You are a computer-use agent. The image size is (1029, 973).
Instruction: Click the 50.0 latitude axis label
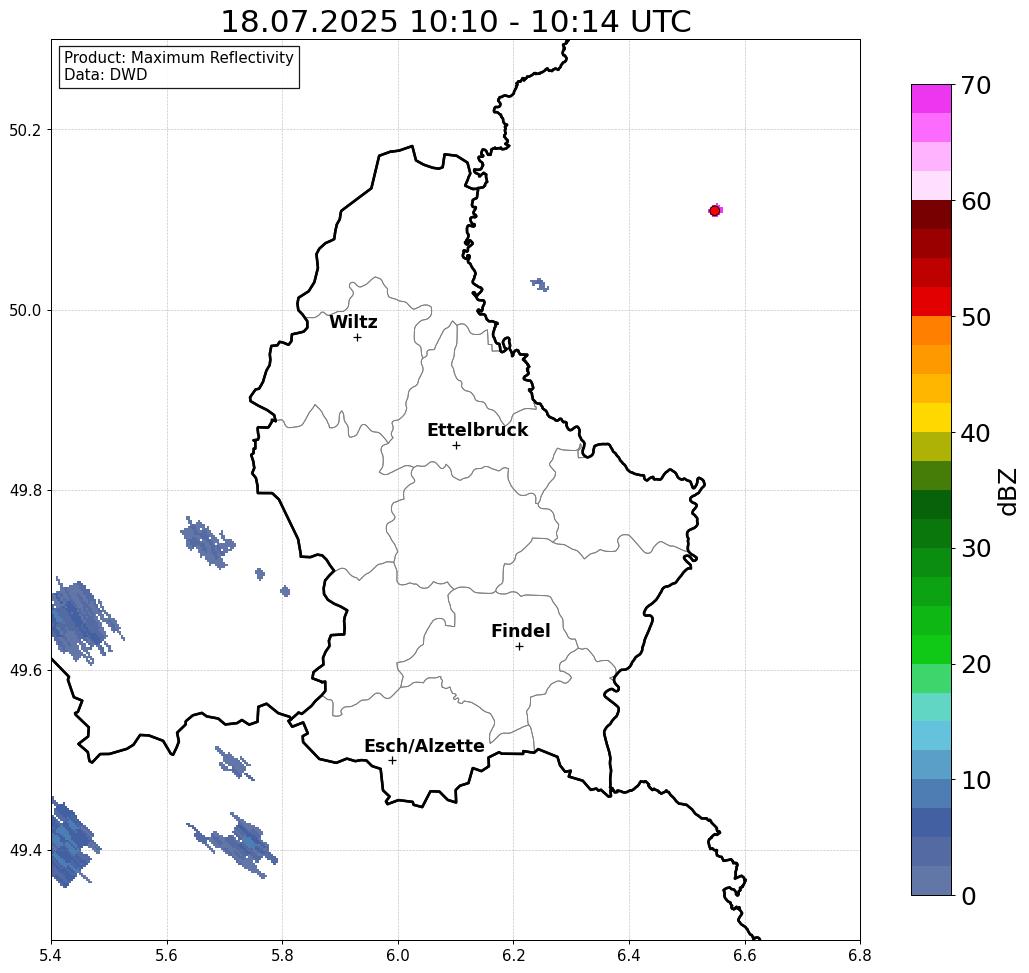(25, 310)
